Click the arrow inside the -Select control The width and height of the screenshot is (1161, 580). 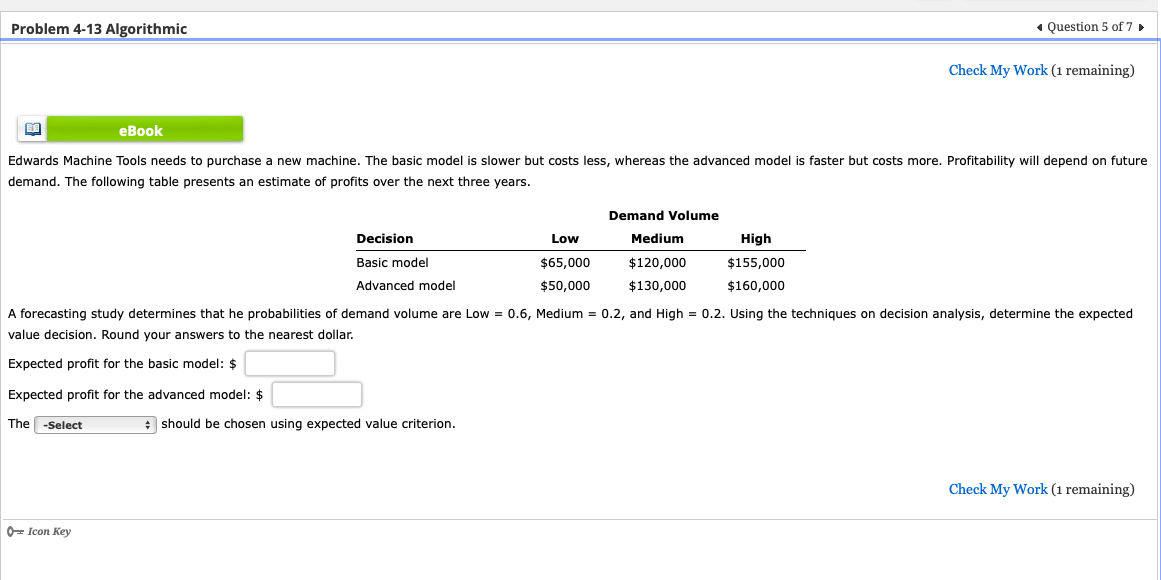148,424
